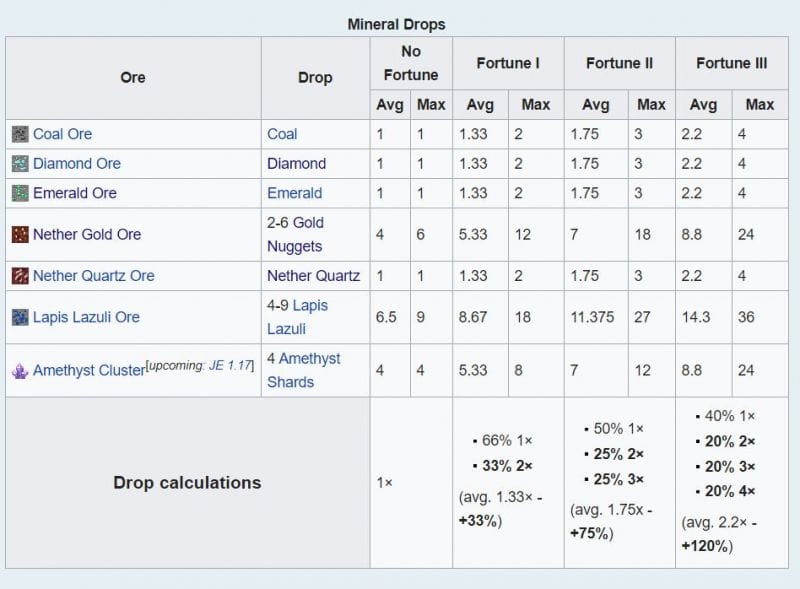Image resolution: width=800 pixels, height=589 pixels.
Task: Click the Coal Ore block icon
Action: pyautogui.click(x=20, y=134)
